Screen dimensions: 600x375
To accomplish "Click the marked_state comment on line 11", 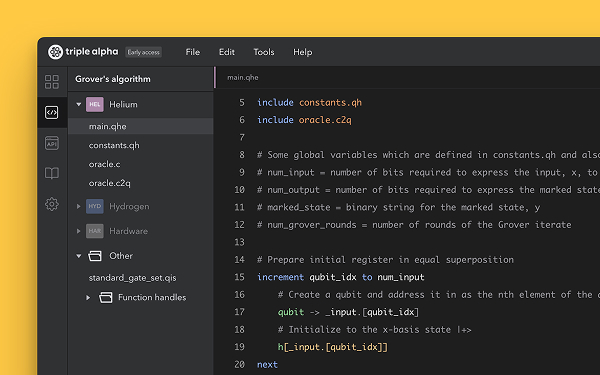I will click(x=398, y=207).
